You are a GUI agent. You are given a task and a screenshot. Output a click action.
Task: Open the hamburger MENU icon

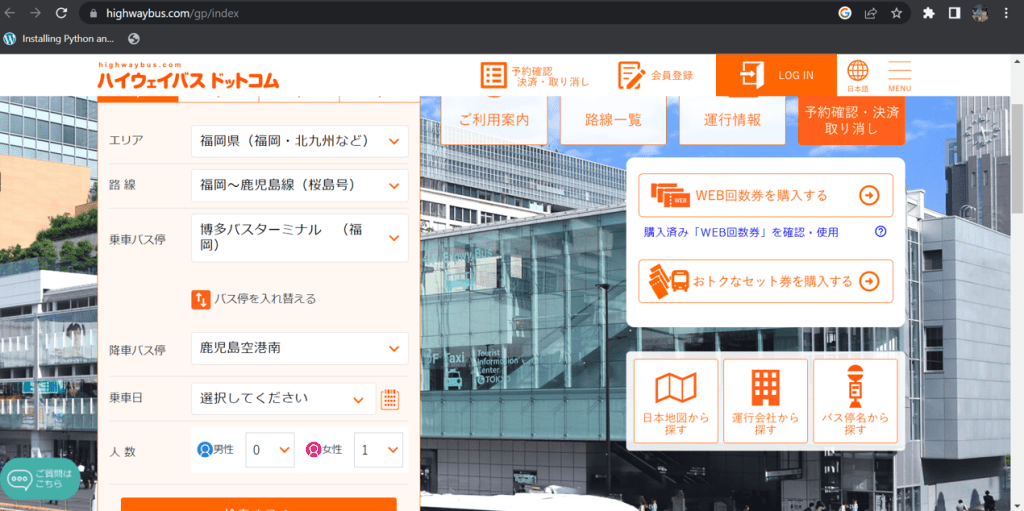click(899, 74)
